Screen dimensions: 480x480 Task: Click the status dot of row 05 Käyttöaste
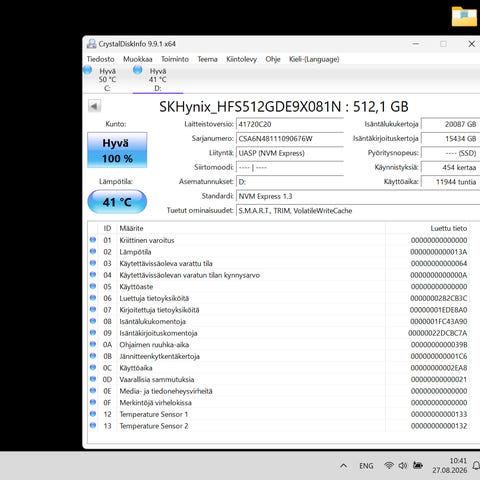[x=93, y=286]
